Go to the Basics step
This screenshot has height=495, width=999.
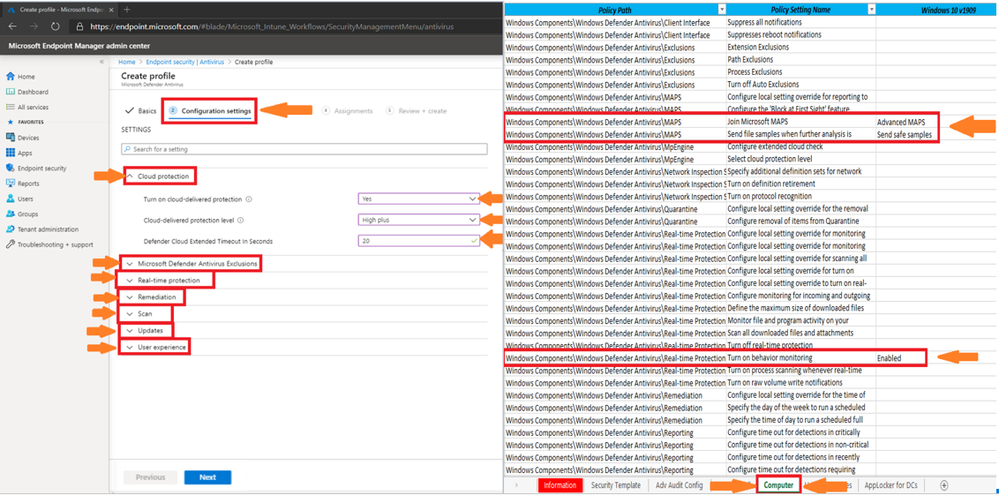point(141,111)
